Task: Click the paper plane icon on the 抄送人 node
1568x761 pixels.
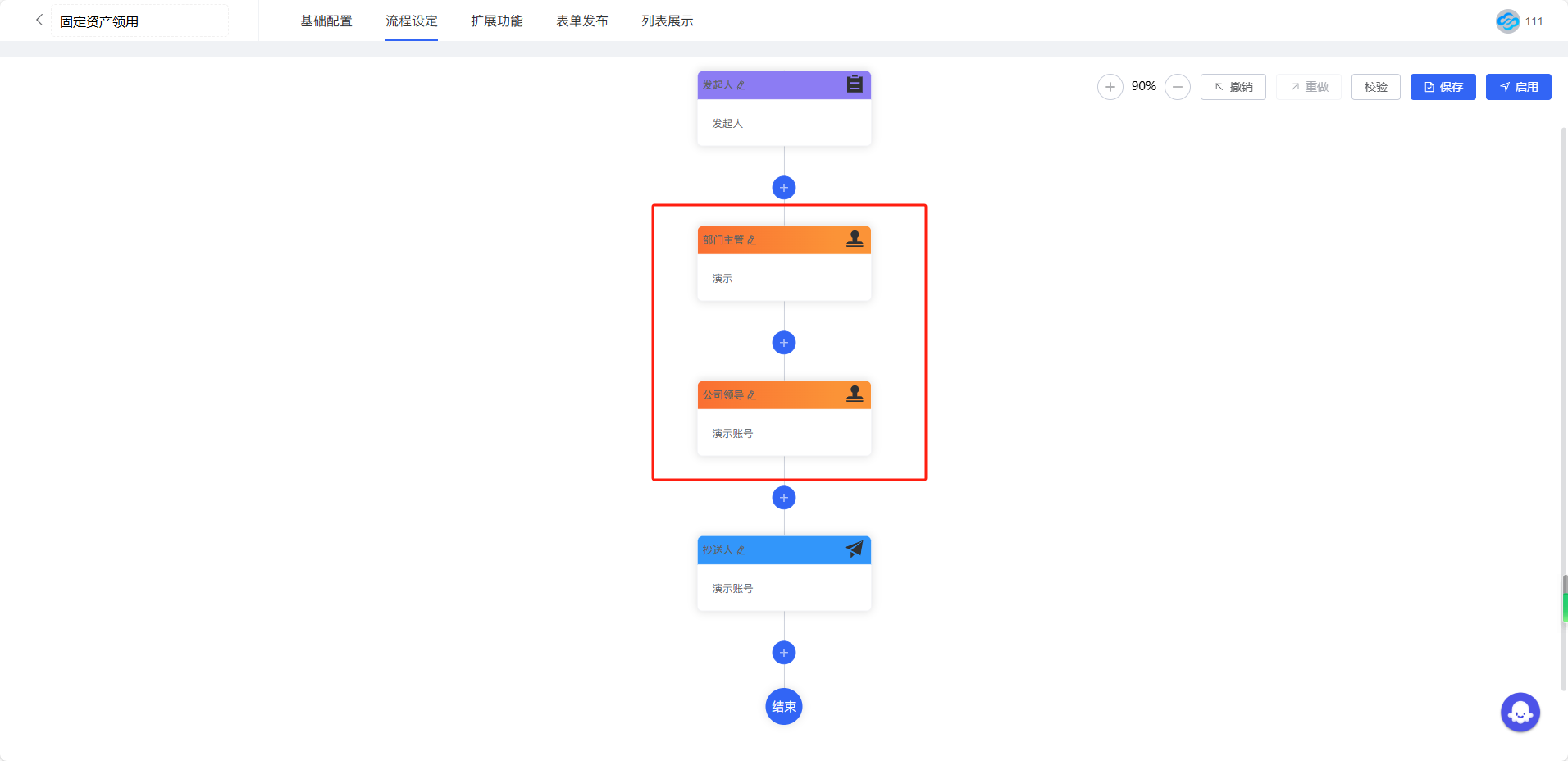Action: pyautogui.click(x=854, y=549)
